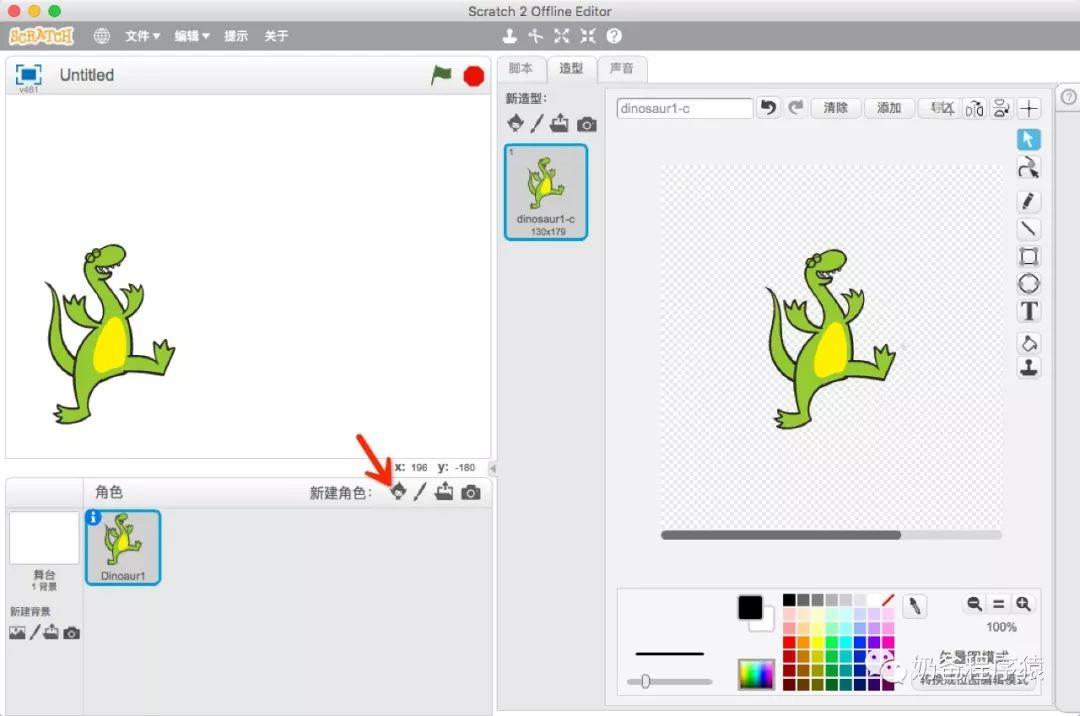This screenshot has height=716, width=1080.
Task: Open camera for new sprite
Action: coord(470,492)
